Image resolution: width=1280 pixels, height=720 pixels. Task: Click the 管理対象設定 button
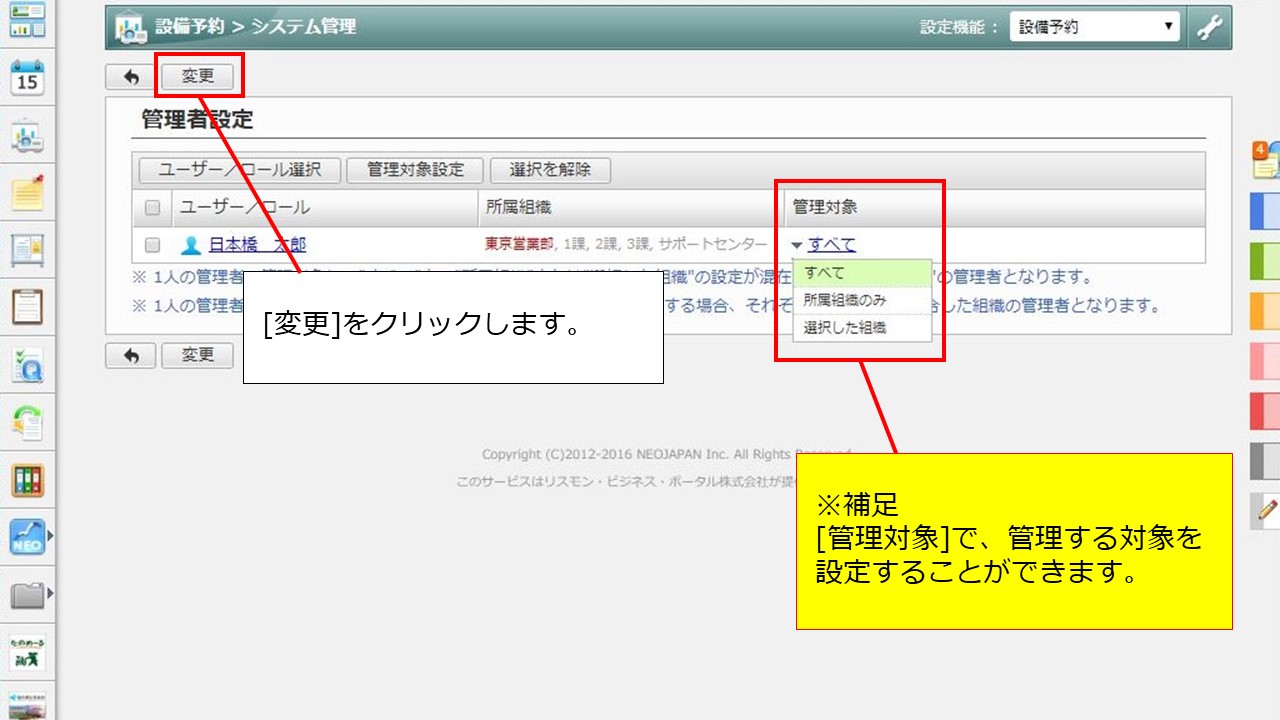point(416,170)
